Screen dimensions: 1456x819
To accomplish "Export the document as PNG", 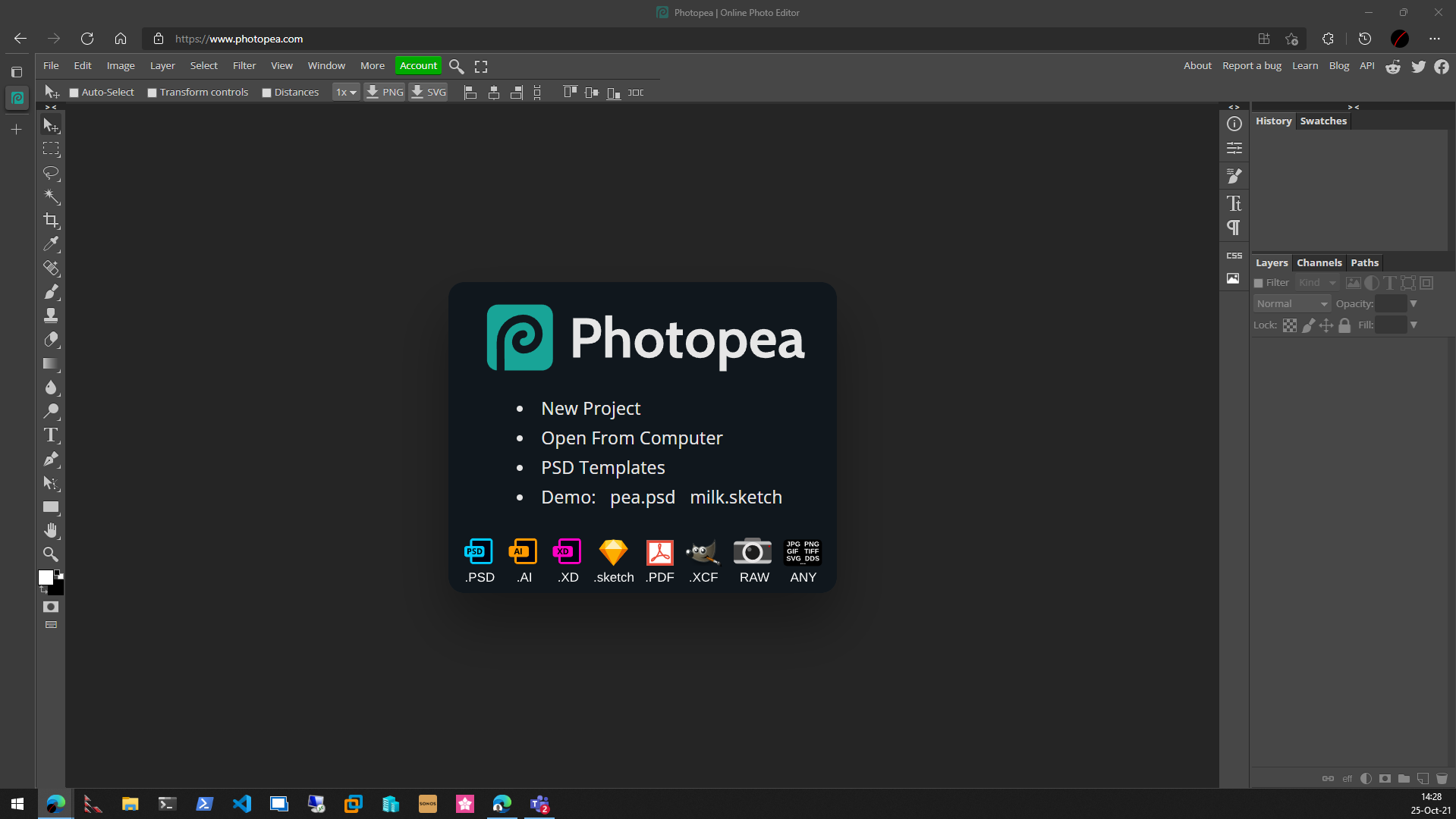I will pyautogui.click(x=385, y=92).
